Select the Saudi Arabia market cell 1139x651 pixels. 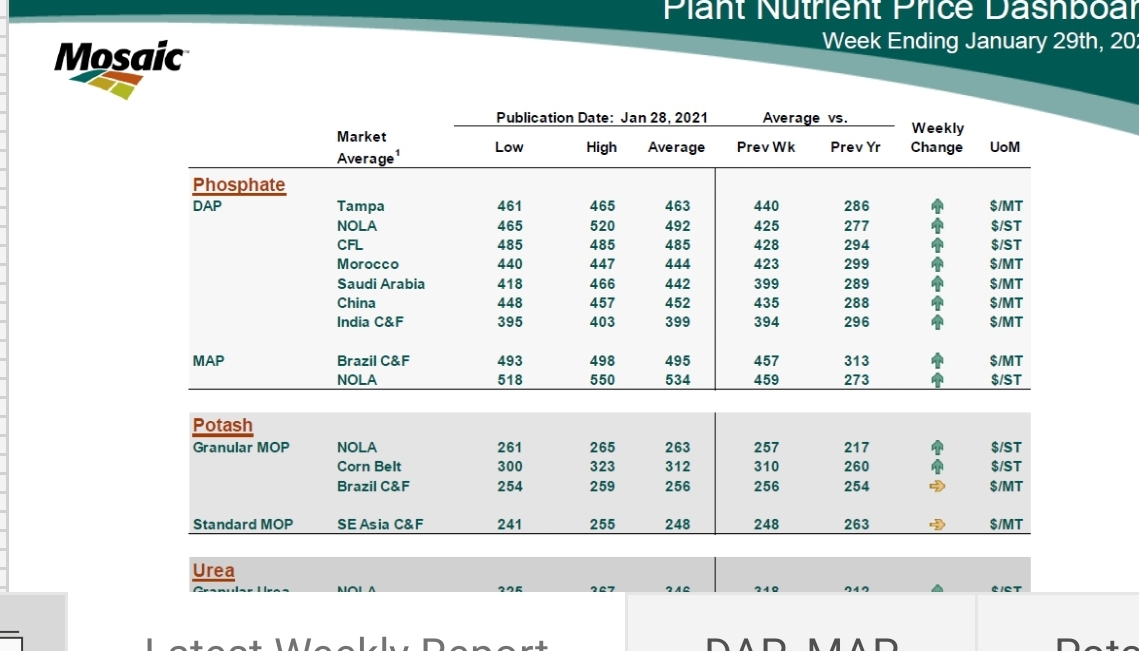[x=381, y=284]
